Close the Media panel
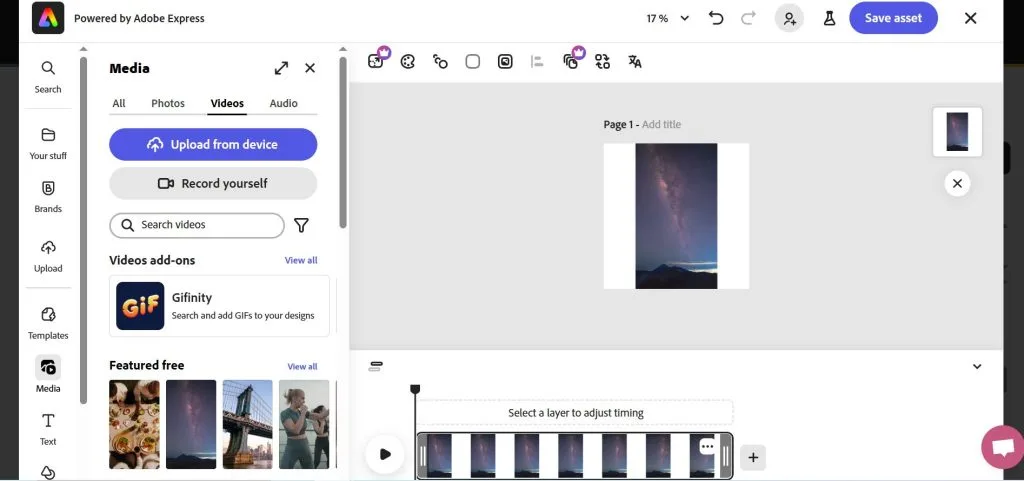The width and height of the screenshot is (1024, 481). point(310,68)
